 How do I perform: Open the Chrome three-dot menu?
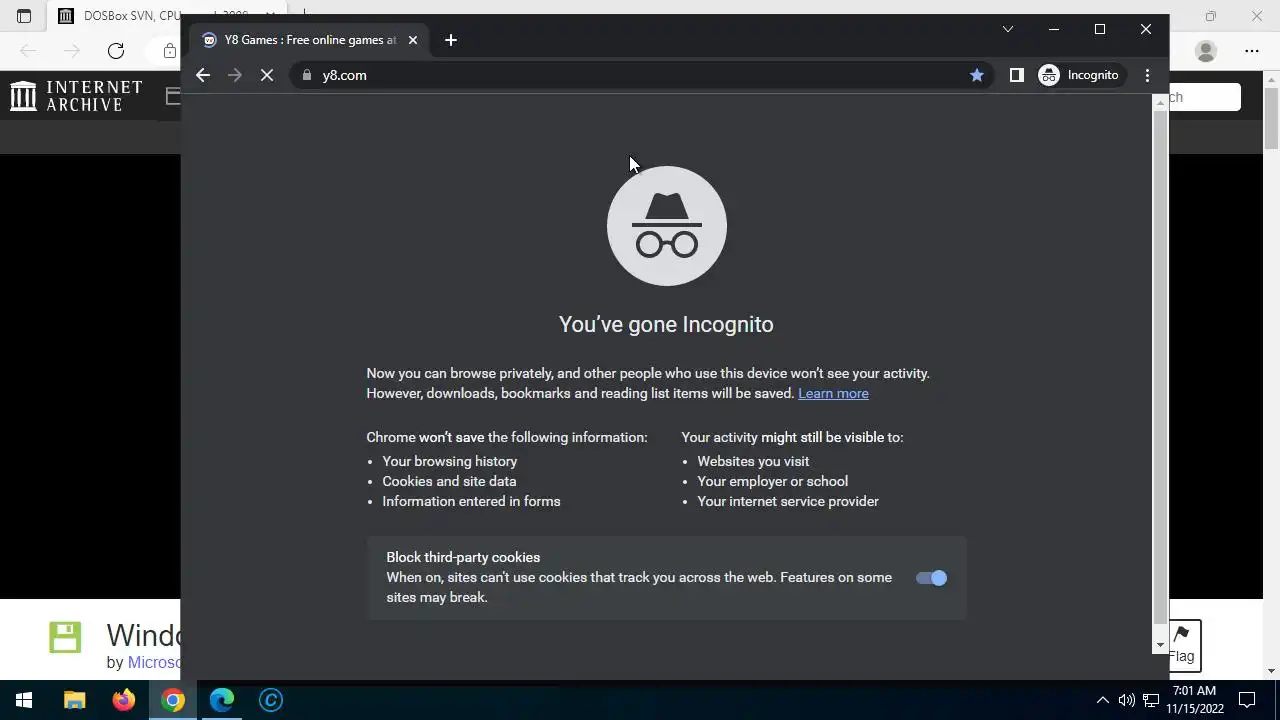coord(1147,75)
